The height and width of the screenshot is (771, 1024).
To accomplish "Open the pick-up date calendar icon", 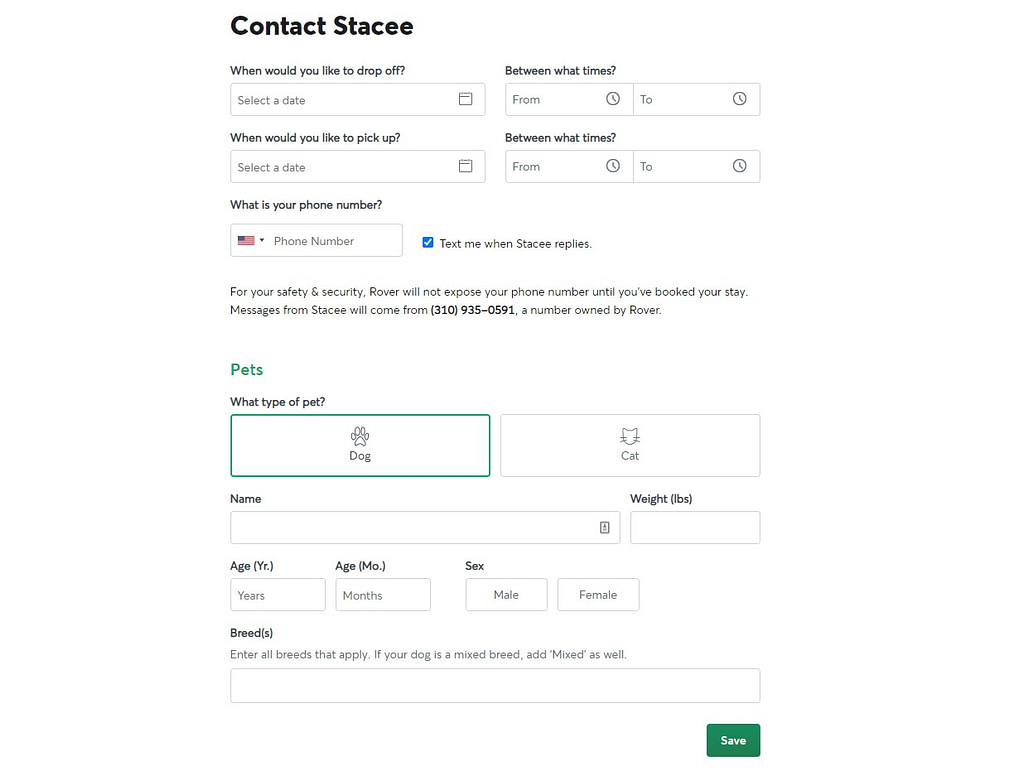I will coord(465,166).
